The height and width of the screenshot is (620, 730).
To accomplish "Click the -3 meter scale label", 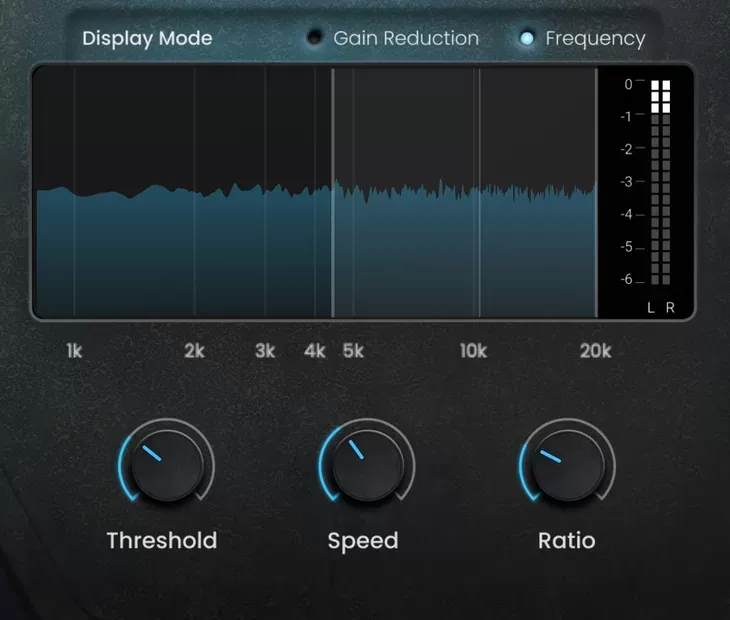I will pos(626,182).
